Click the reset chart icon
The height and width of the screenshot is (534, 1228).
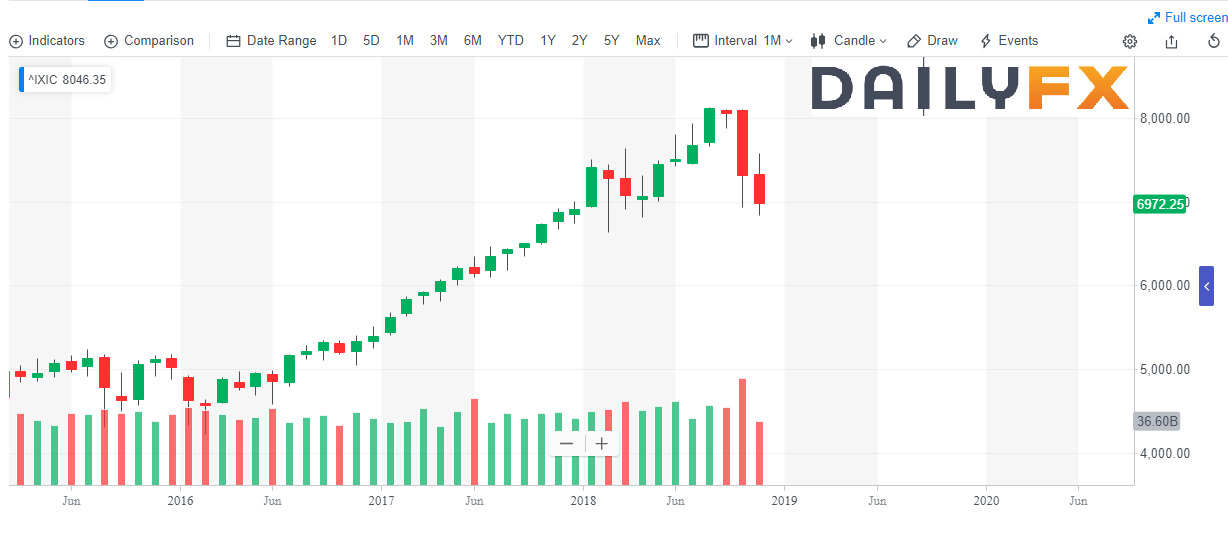(x=1214, y=41)
